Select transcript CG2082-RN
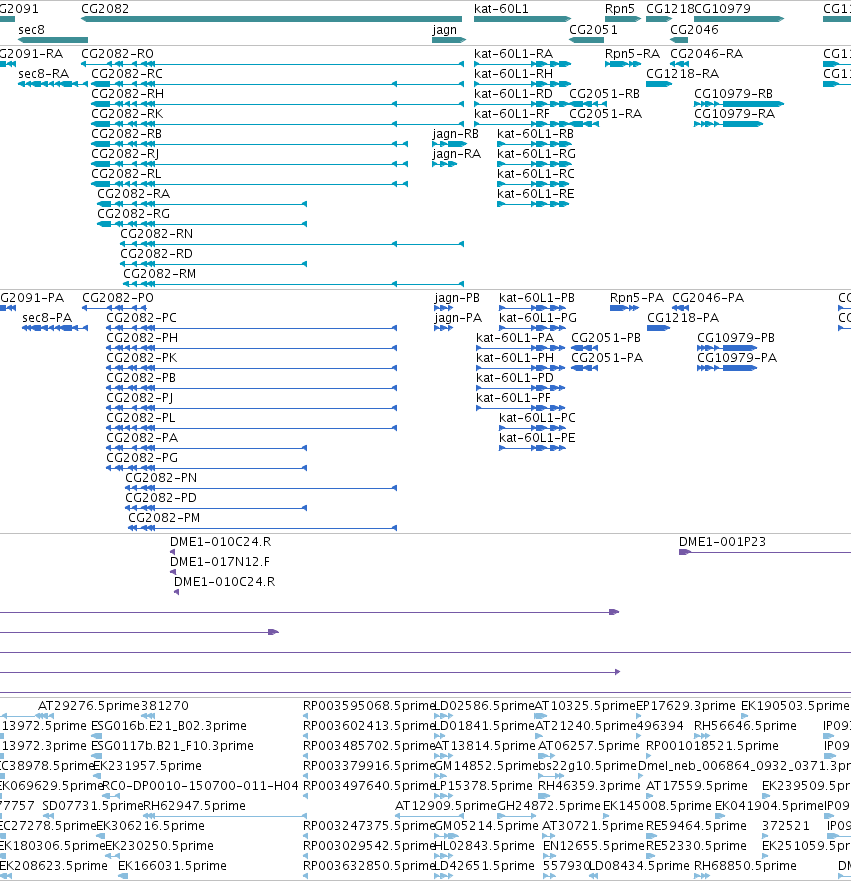Screen dimensions: 851x881 [x=292, y=244]
